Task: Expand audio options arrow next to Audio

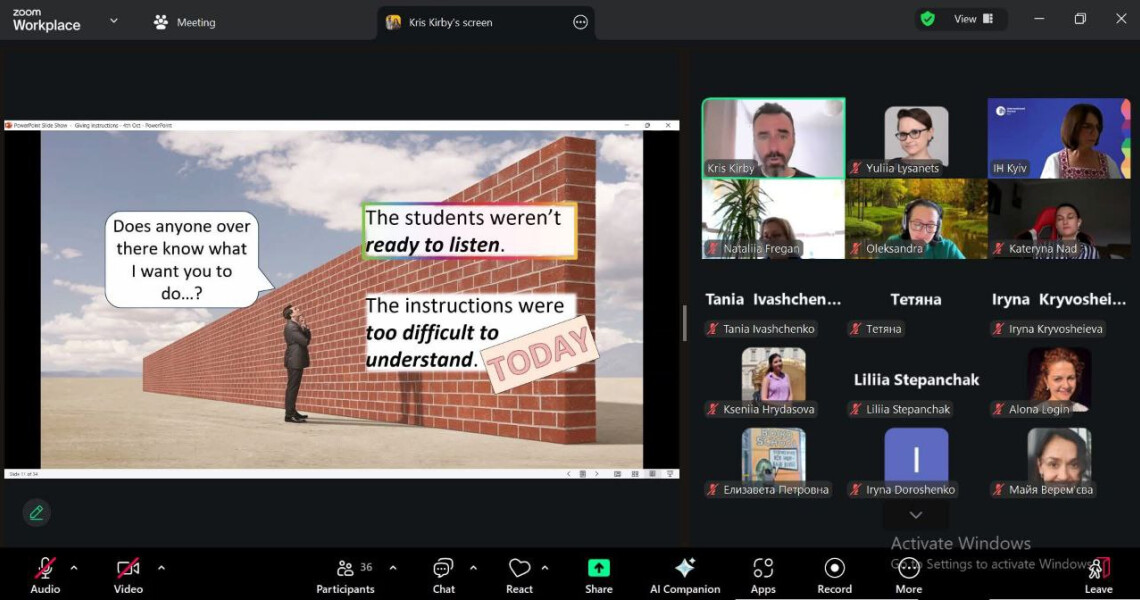Action: 73,567
